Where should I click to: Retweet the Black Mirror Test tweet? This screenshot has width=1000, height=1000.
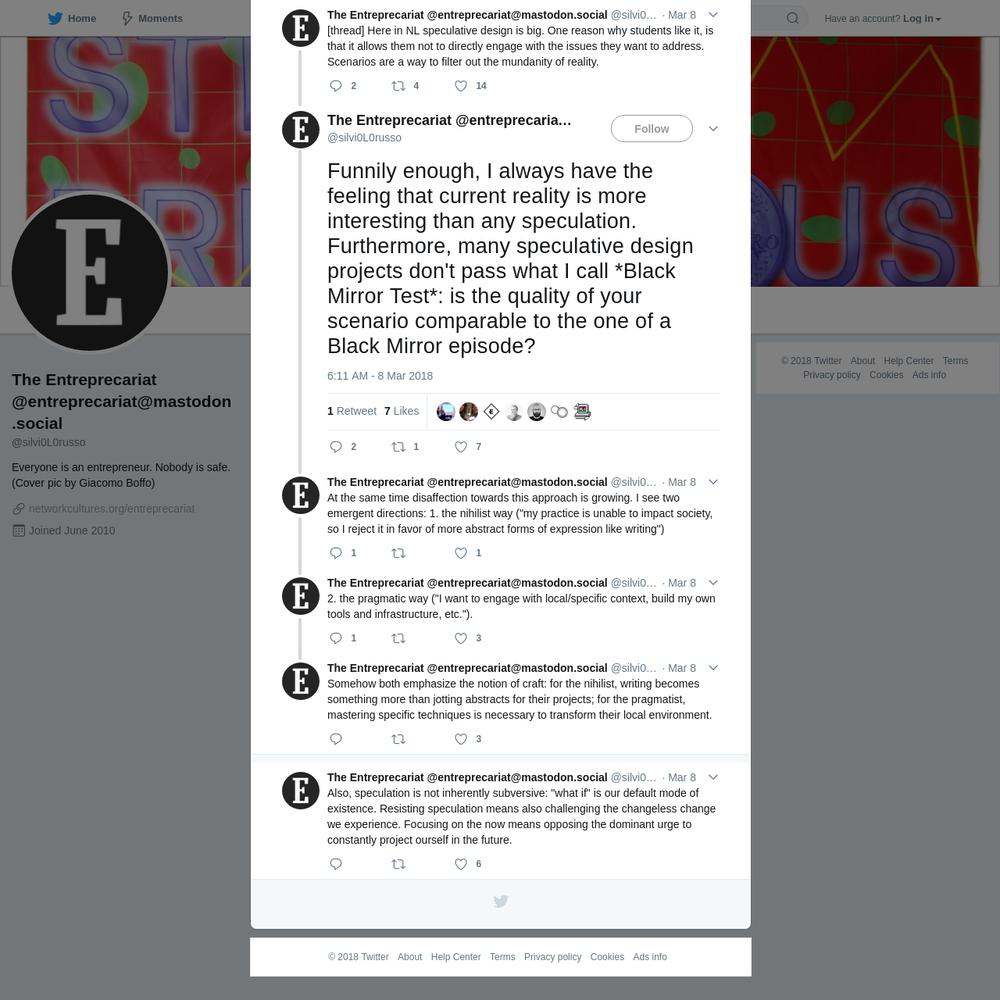click(x=399, y=446)
